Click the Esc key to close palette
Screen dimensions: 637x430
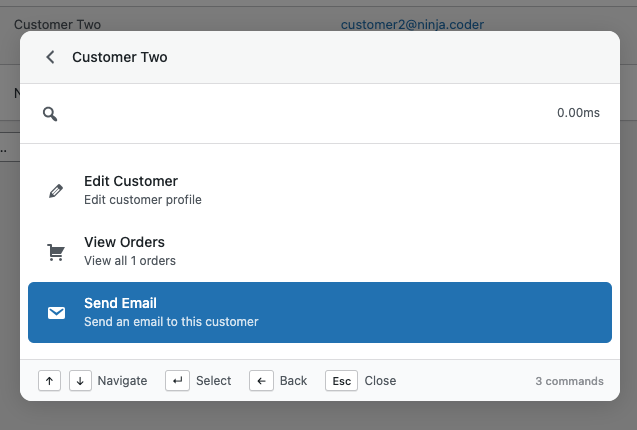(341, 381)
